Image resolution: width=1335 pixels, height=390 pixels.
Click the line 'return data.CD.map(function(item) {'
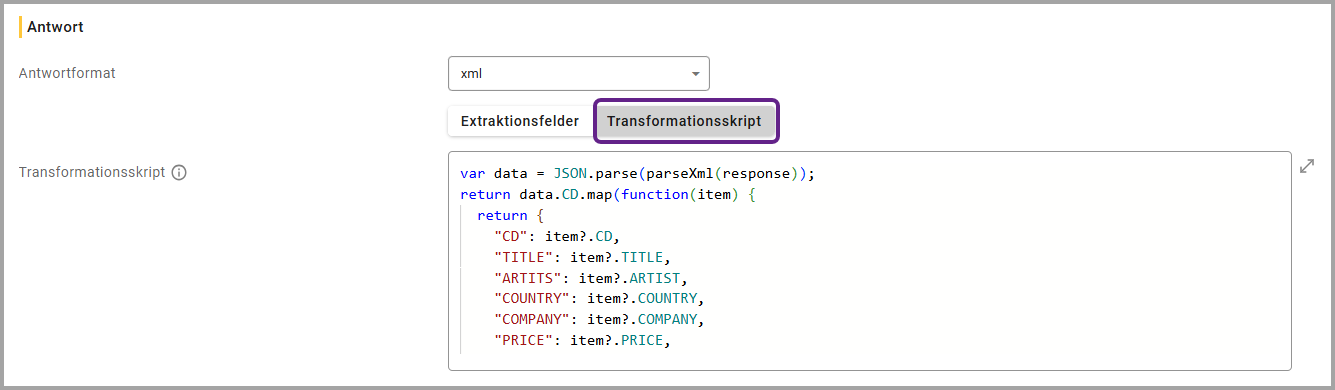click(x=608, y=194)
